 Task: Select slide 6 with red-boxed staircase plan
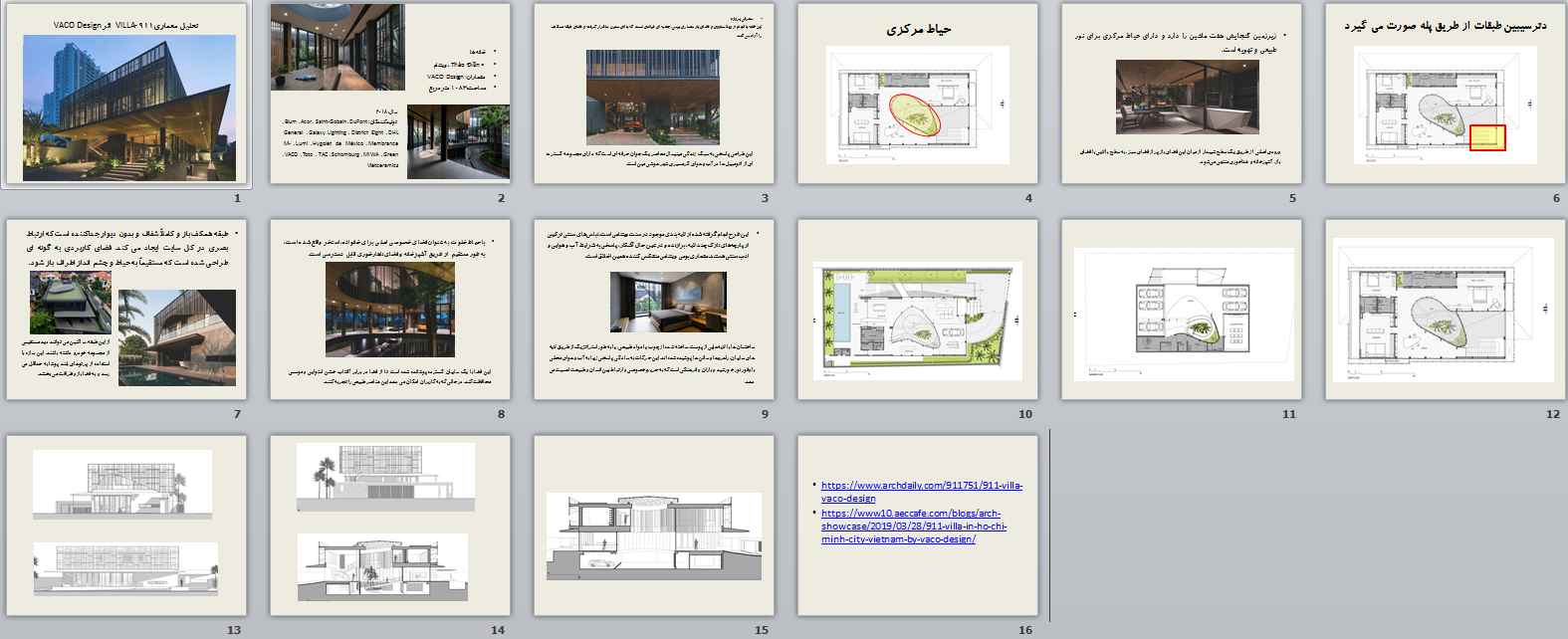(x=1446, y=95)
